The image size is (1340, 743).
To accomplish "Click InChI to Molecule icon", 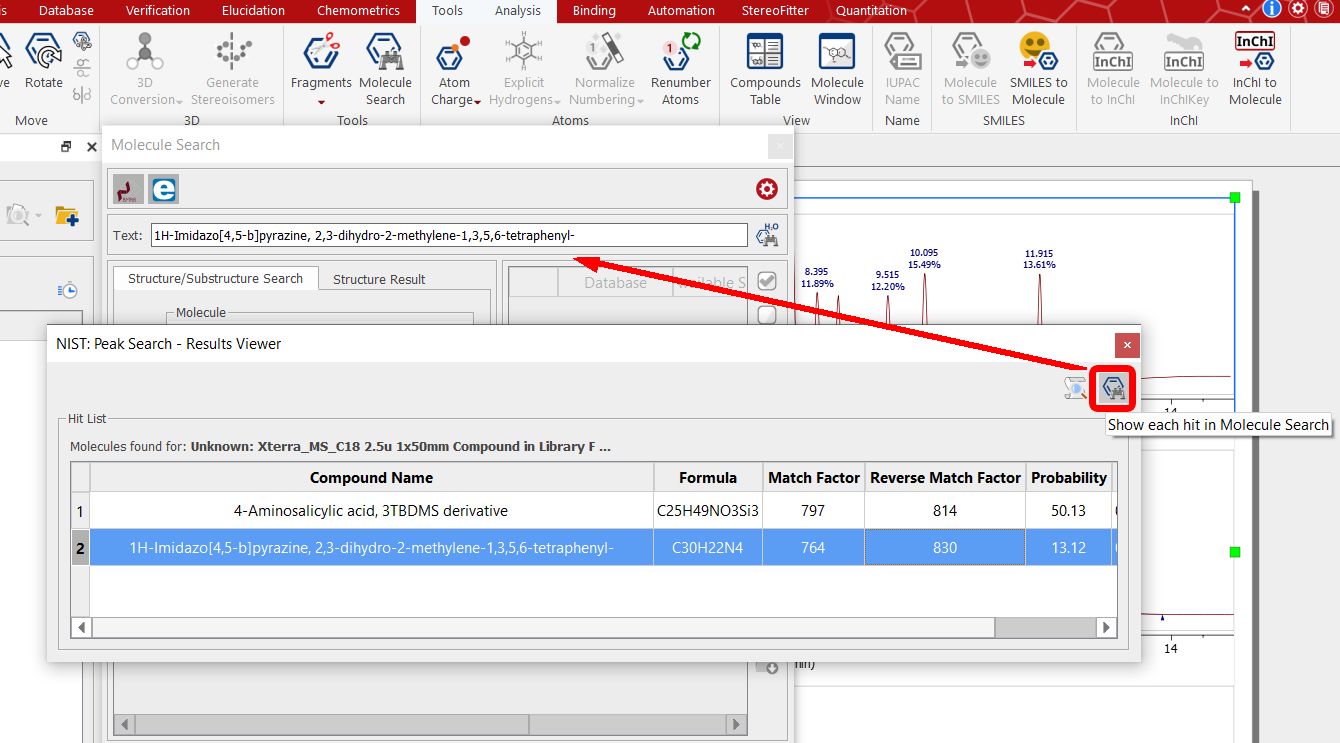I will pyautogui.click(x=1255, y=68).
